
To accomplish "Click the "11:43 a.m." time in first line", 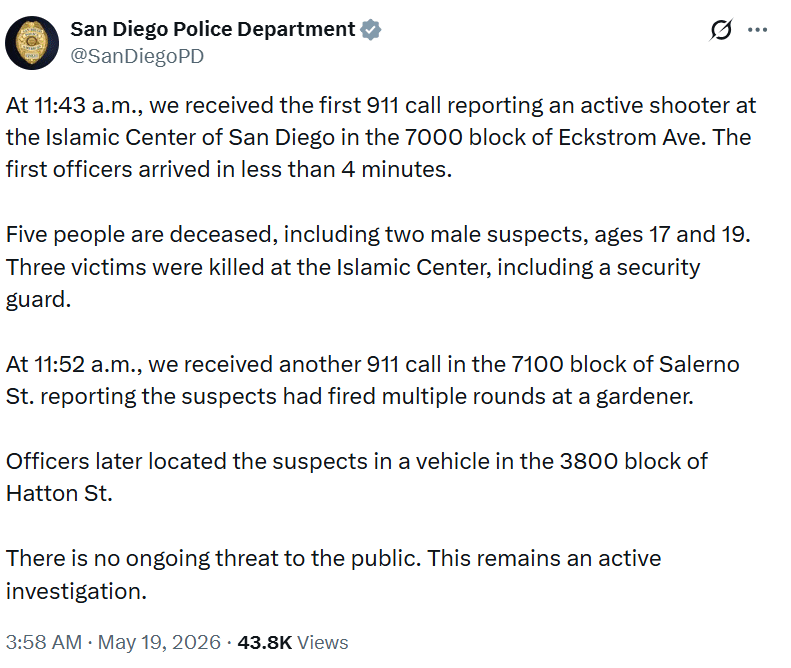I will [x=88, y=106].
